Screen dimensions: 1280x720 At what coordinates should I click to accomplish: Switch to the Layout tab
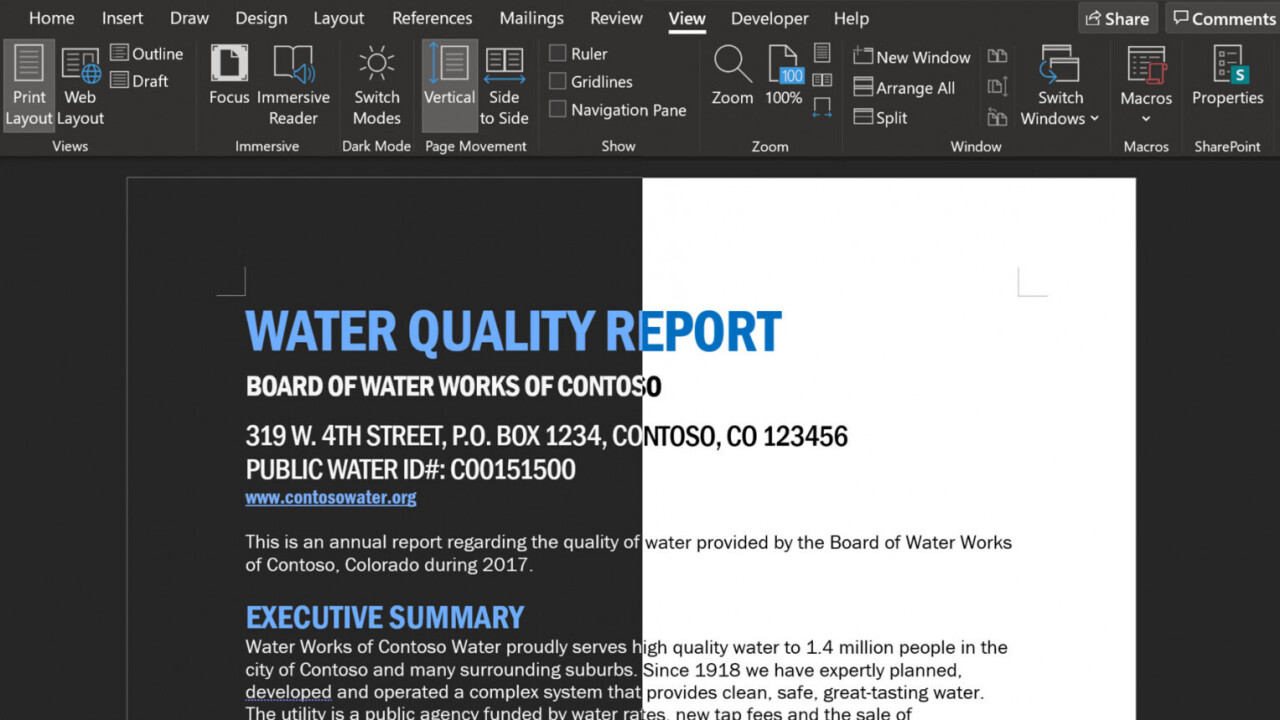[339, 18]
